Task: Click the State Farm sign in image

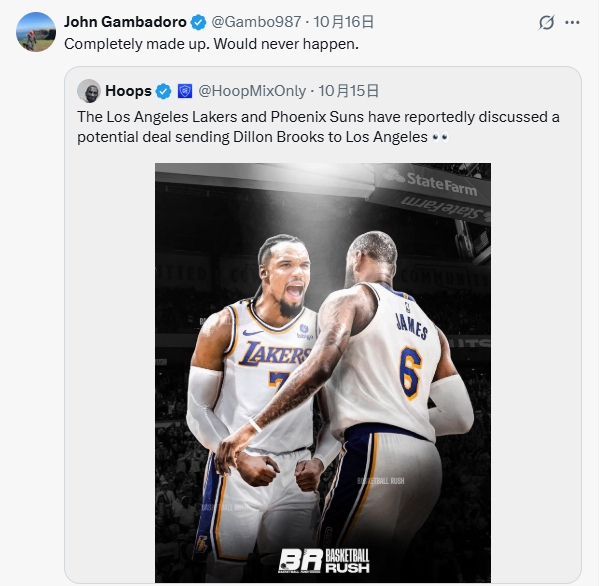Action: pos(442,181)
